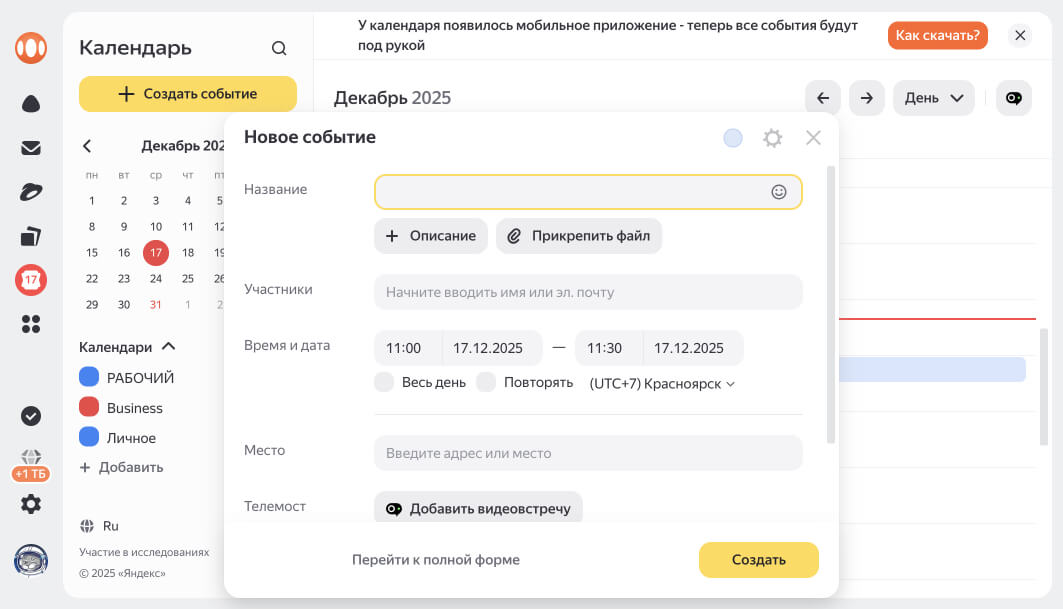Open the all-services grid icon in the sidebar

[31, 324]
